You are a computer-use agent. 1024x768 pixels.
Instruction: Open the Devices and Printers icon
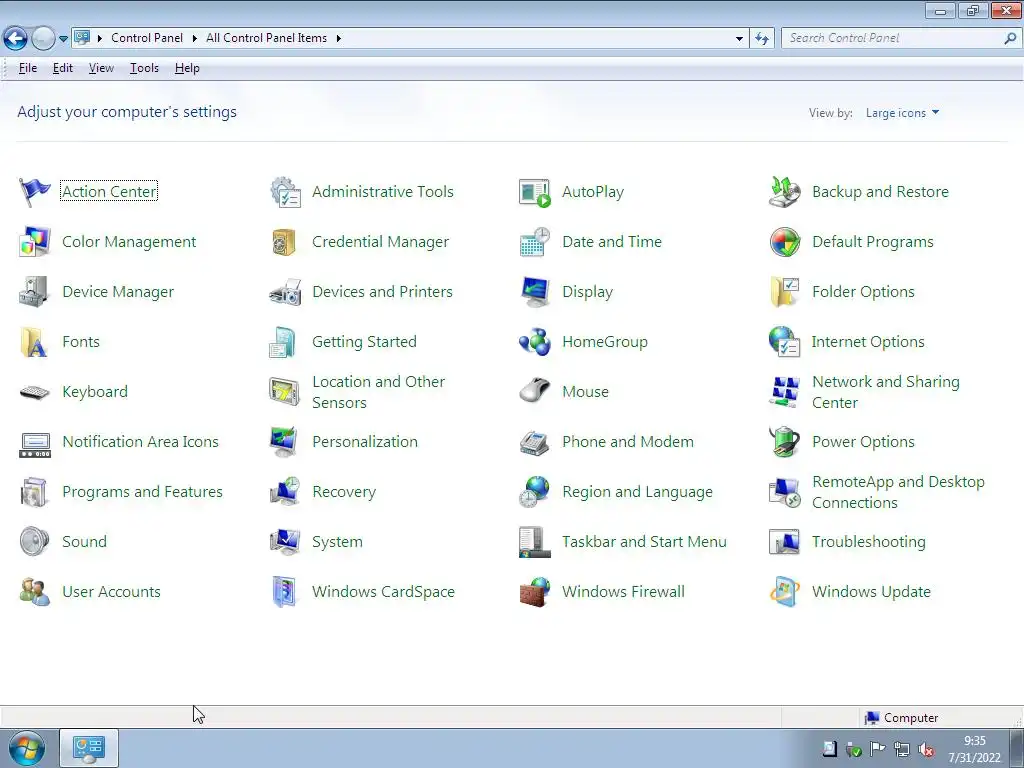[285, 292]
